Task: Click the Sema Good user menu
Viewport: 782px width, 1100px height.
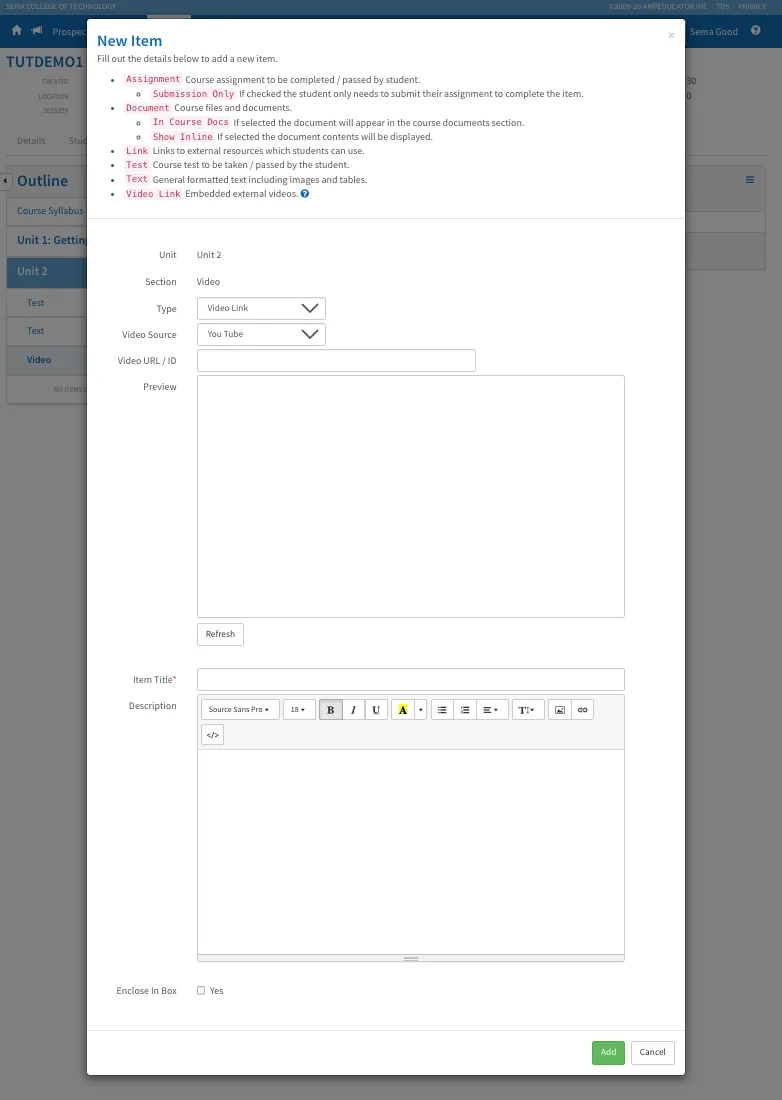Action: click(x=713, y=32)
